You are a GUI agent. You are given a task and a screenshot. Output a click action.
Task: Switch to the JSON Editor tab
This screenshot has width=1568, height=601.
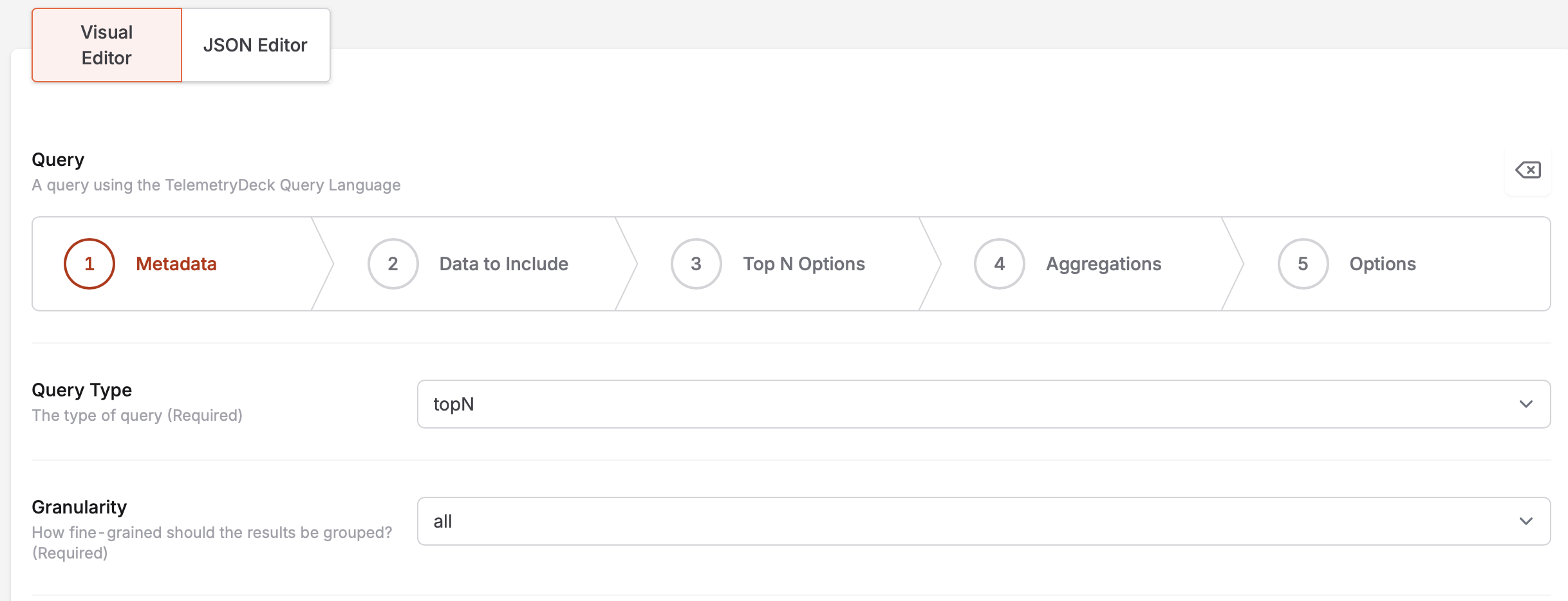(256, 45)
